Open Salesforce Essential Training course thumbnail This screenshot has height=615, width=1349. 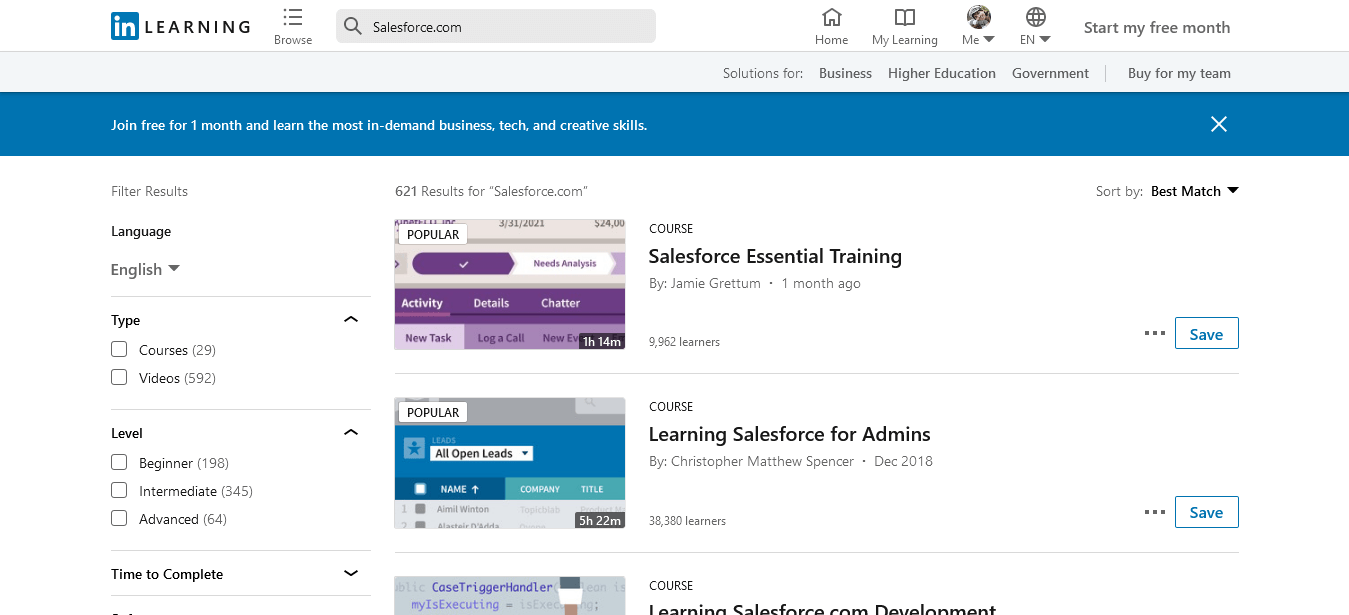(510, 285)
